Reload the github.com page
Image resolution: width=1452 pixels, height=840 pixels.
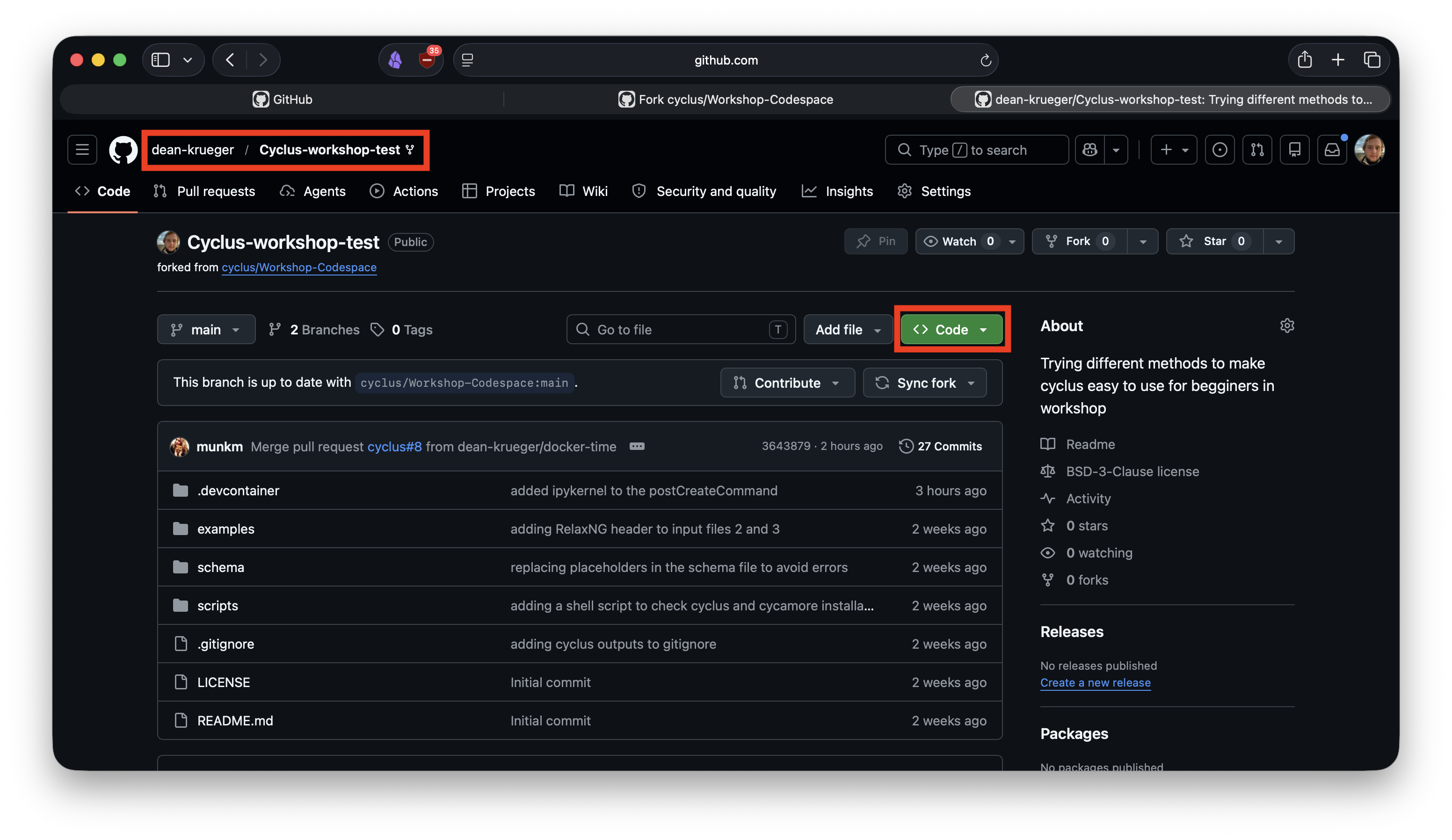click(x=985, y=60)
